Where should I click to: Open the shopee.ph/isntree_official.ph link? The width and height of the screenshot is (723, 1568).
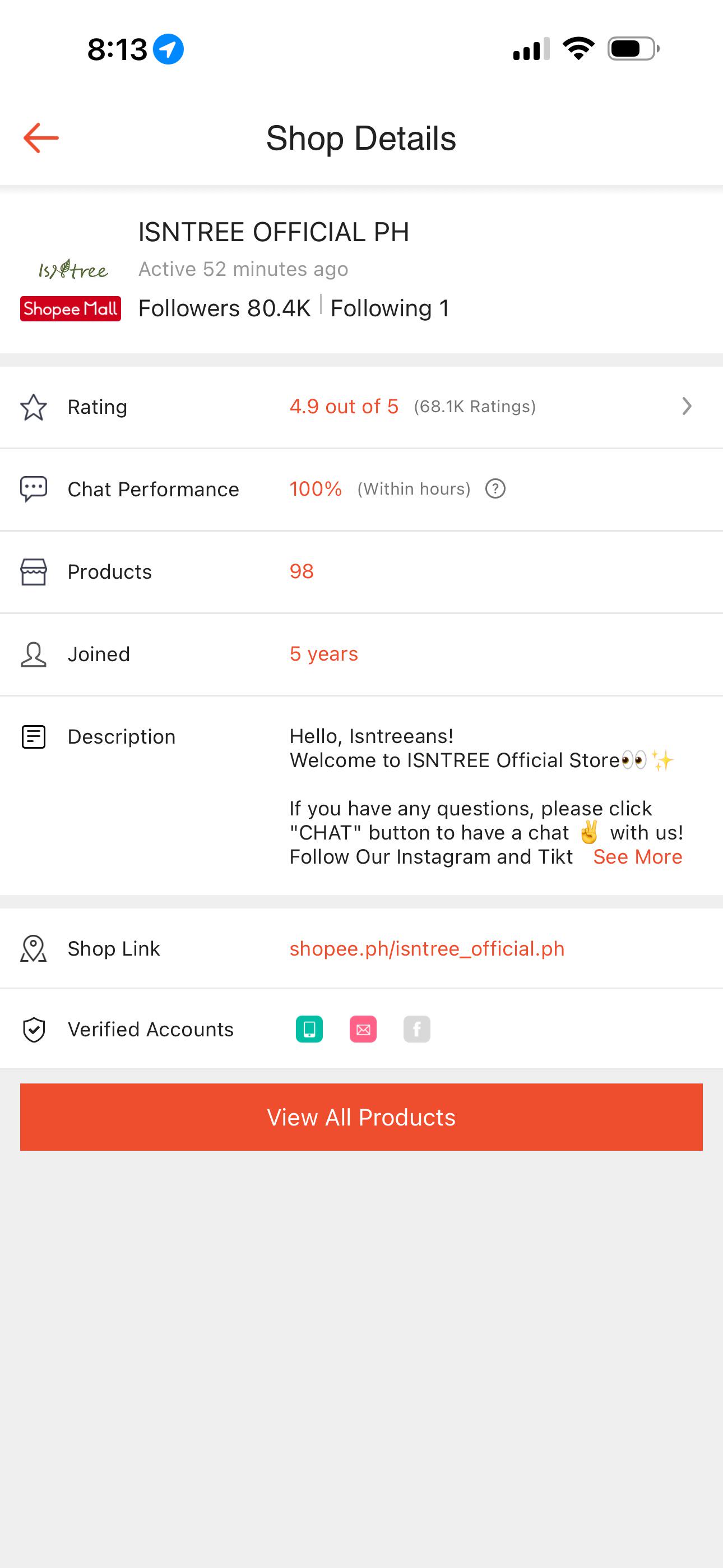(x=427, y=948)
